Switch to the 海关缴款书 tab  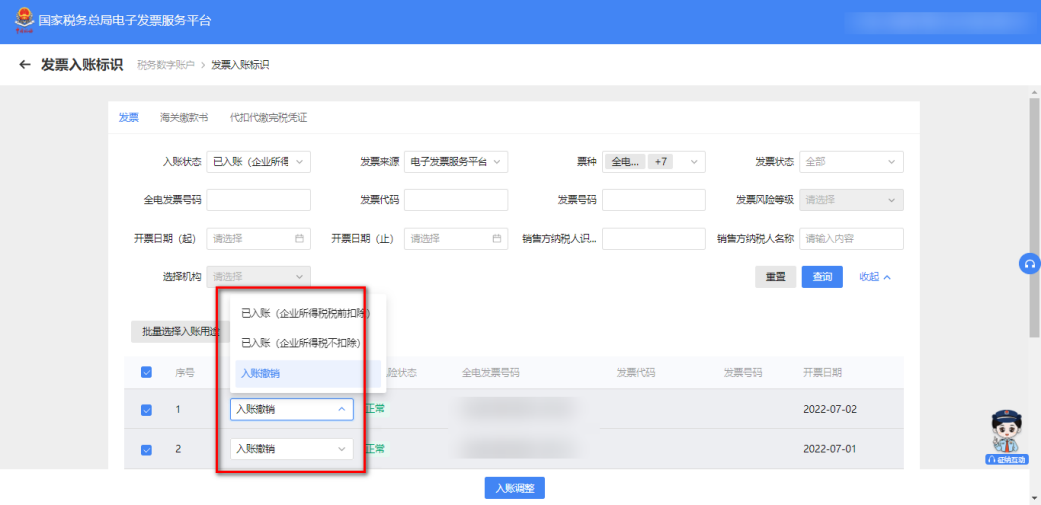(184, 118)
